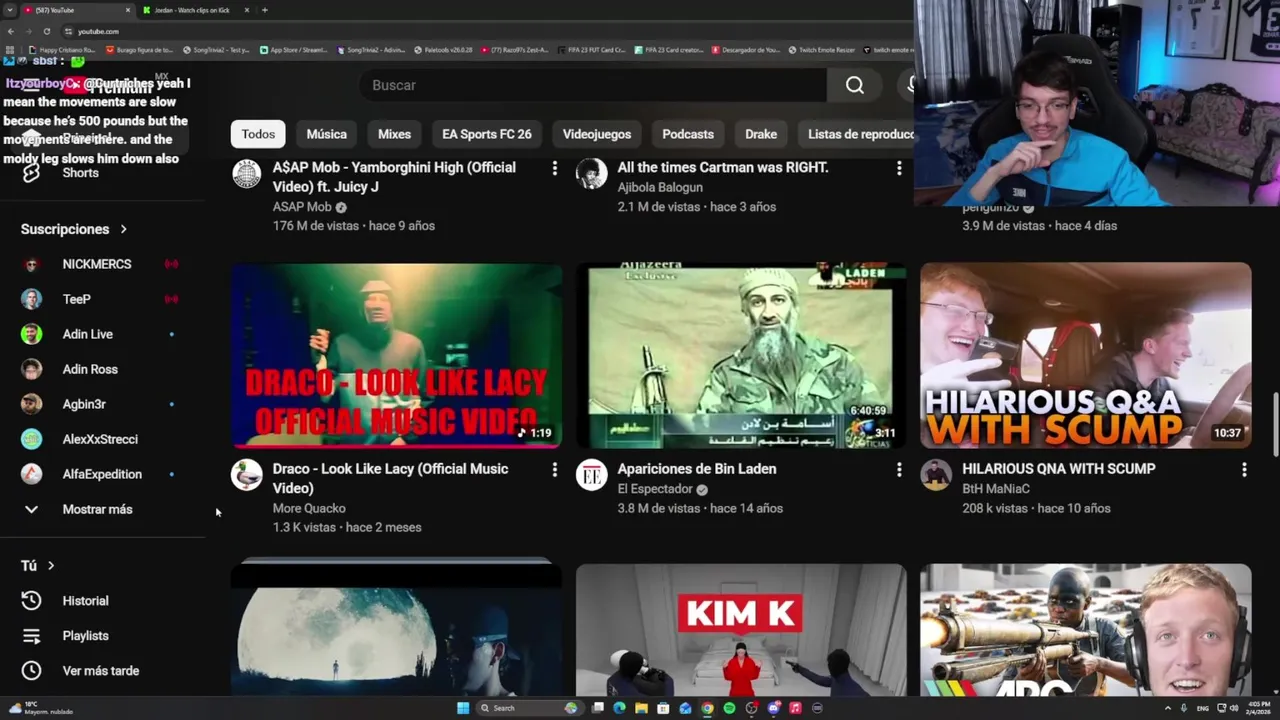Open Windows Start menu
Image resolution: width=1280 pixels, height=720 pixels.
tap(463, 708)
